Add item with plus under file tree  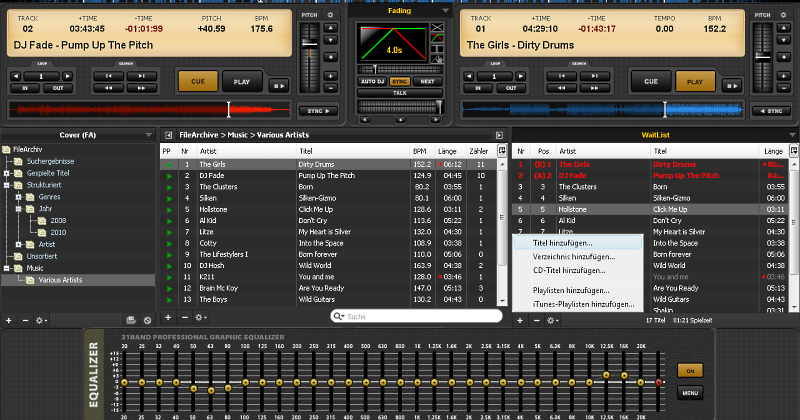tap(9, 320)
